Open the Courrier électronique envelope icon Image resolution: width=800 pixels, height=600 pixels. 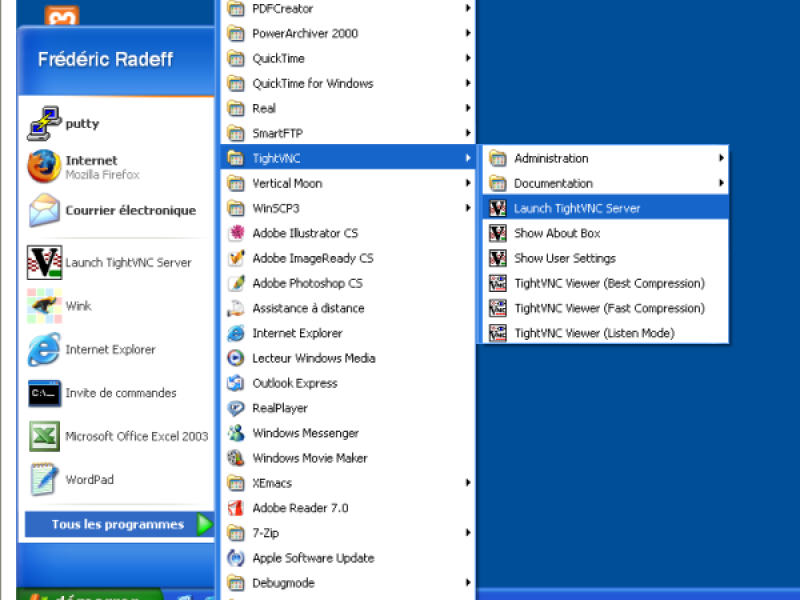pos(45,210)
